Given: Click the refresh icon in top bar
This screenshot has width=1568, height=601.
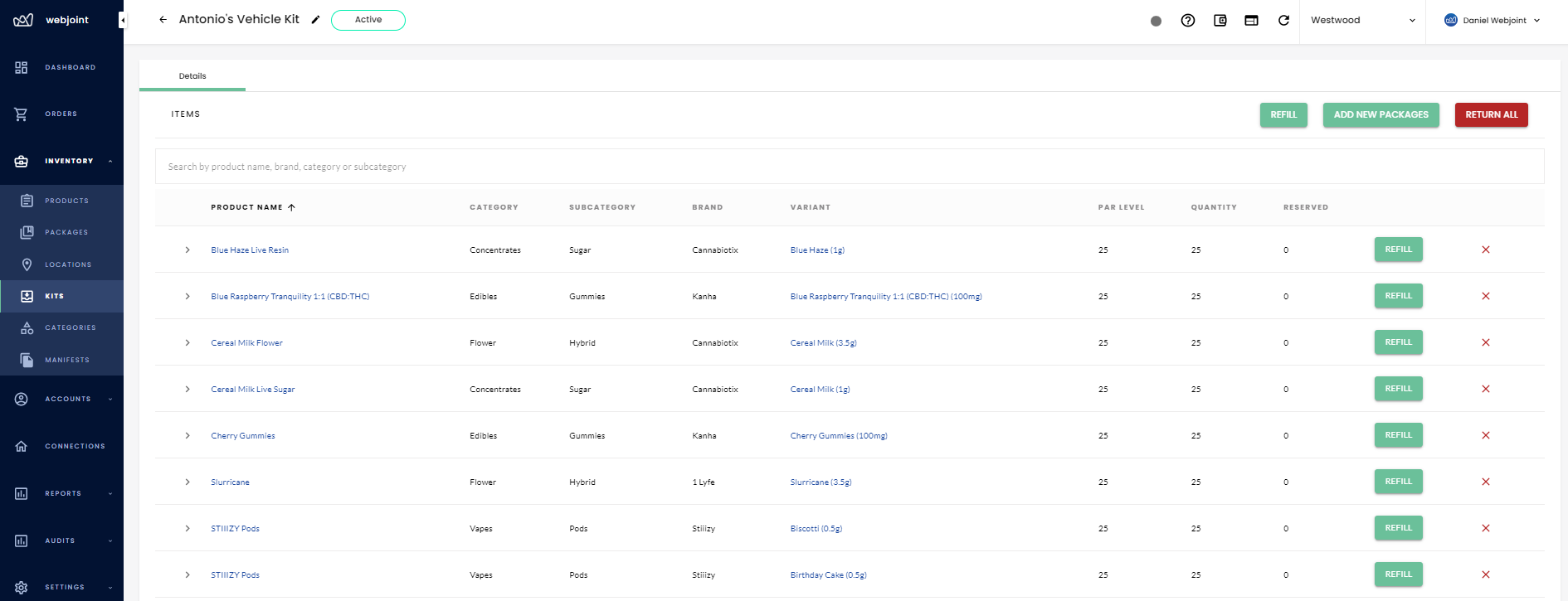Looking at the screenshot, I should (x=1283, y=21).
